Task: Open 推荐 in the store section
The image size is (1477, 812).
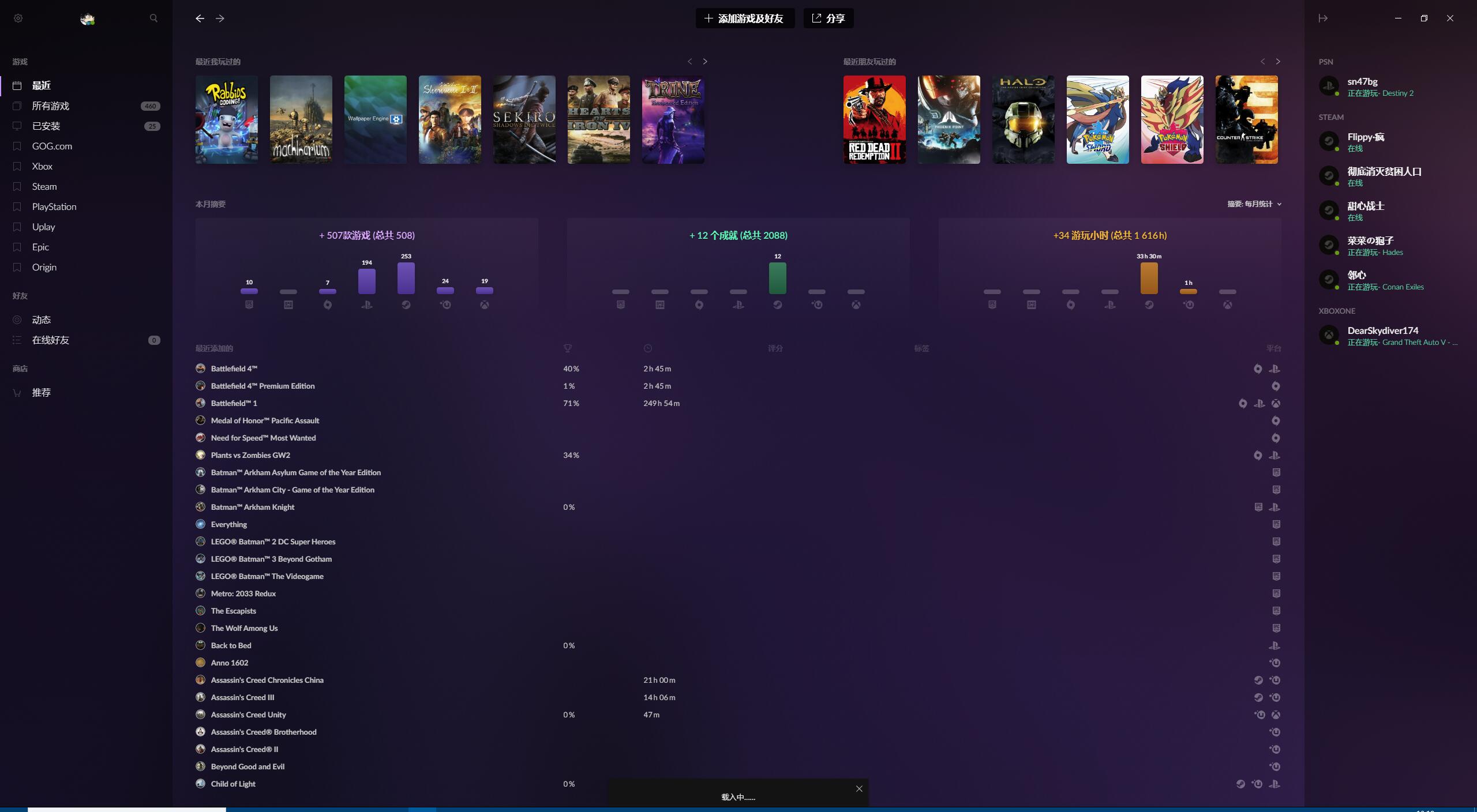Action: 86,393
